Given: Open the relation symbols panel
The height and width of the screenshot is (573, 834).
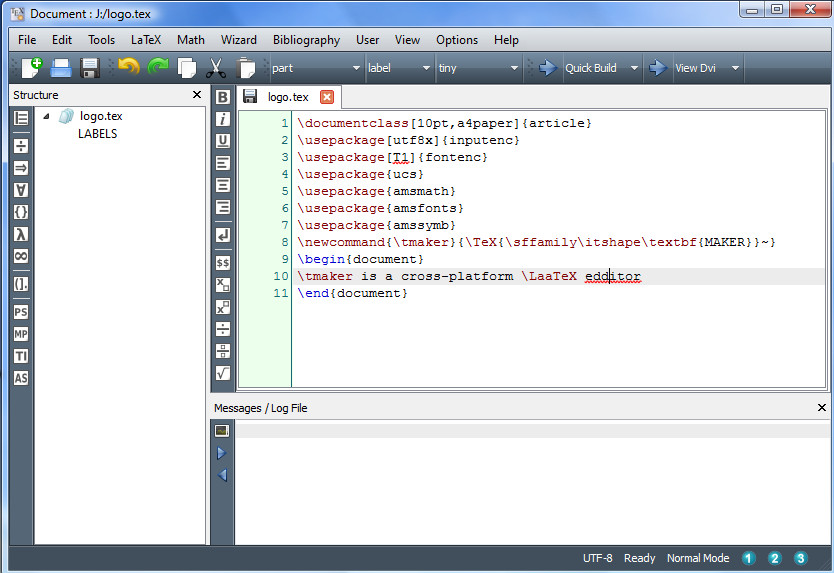Looking at the screenshot, I should (x=21, y=146).
